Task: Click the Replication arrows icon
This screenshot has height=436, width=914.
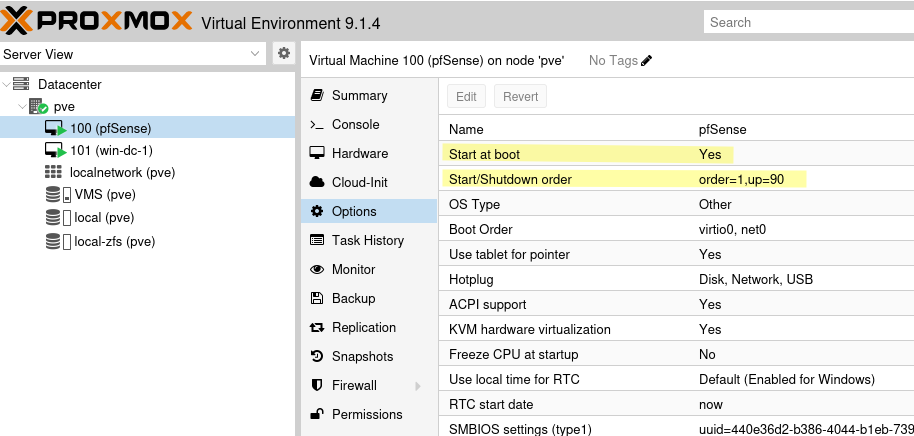Action: (317, 328)
